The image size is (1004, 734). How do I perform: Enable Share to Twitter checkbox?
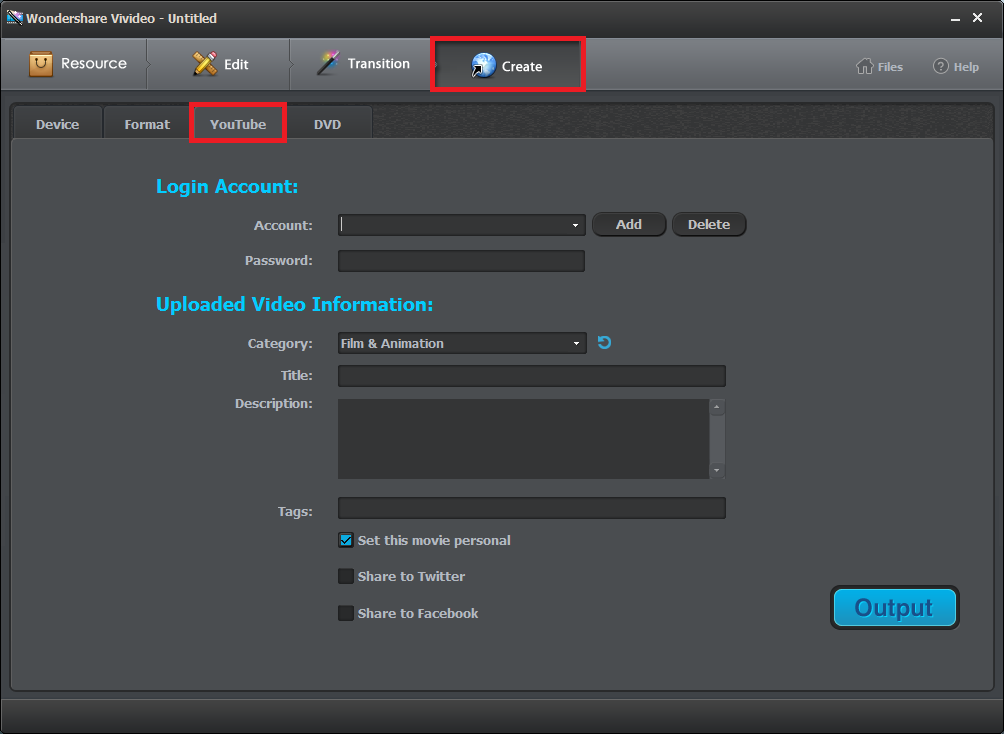[x=346, y=576]
